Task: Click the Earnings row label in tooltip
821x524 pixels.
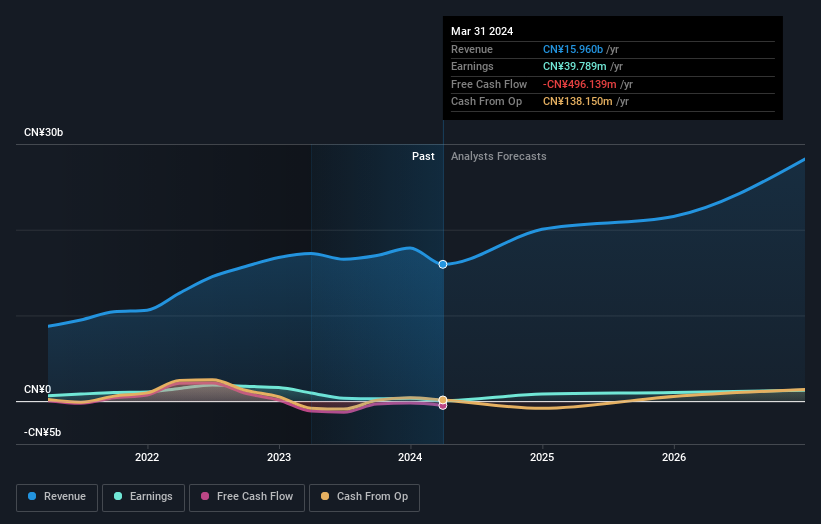Action: click(x=472, y=66)
